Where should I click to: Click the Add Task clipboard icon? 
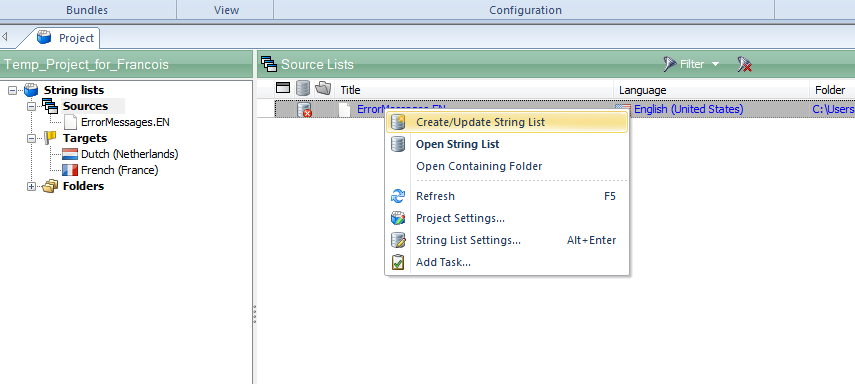click(x=399, y=262)
